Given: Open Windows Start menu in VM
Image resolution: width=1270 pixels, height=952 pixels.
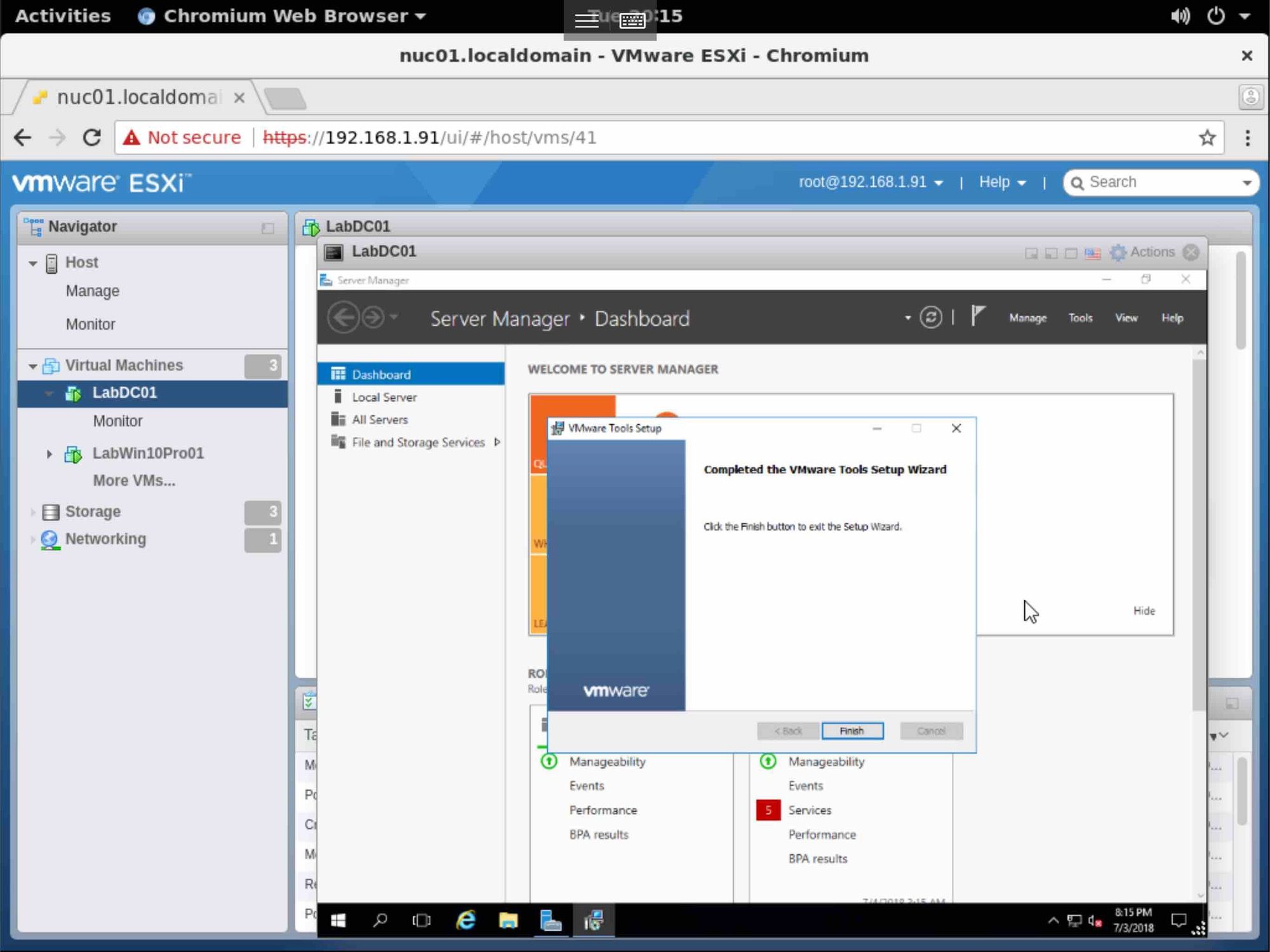Looking at the screenshot, I should [x=338, y=920].
